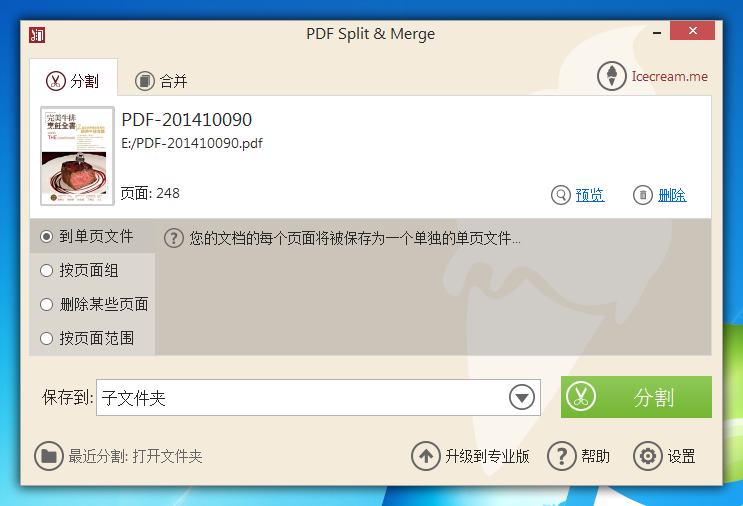This screenshot has width=743, height=506.
Task: Select the 到单页文件 radio option
Action: click(x=46, y=237)
